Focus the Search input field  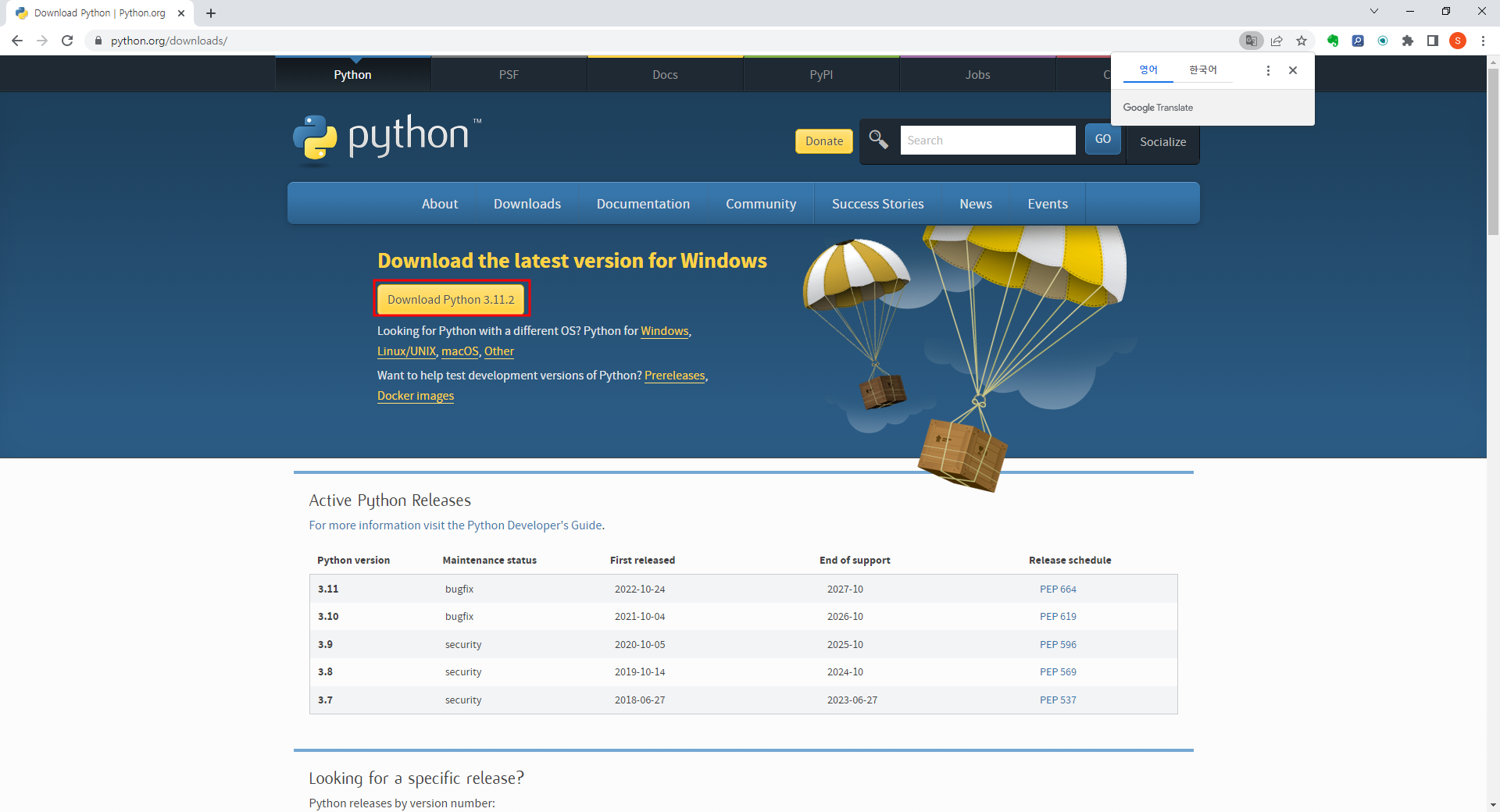[x=987, y=140]
